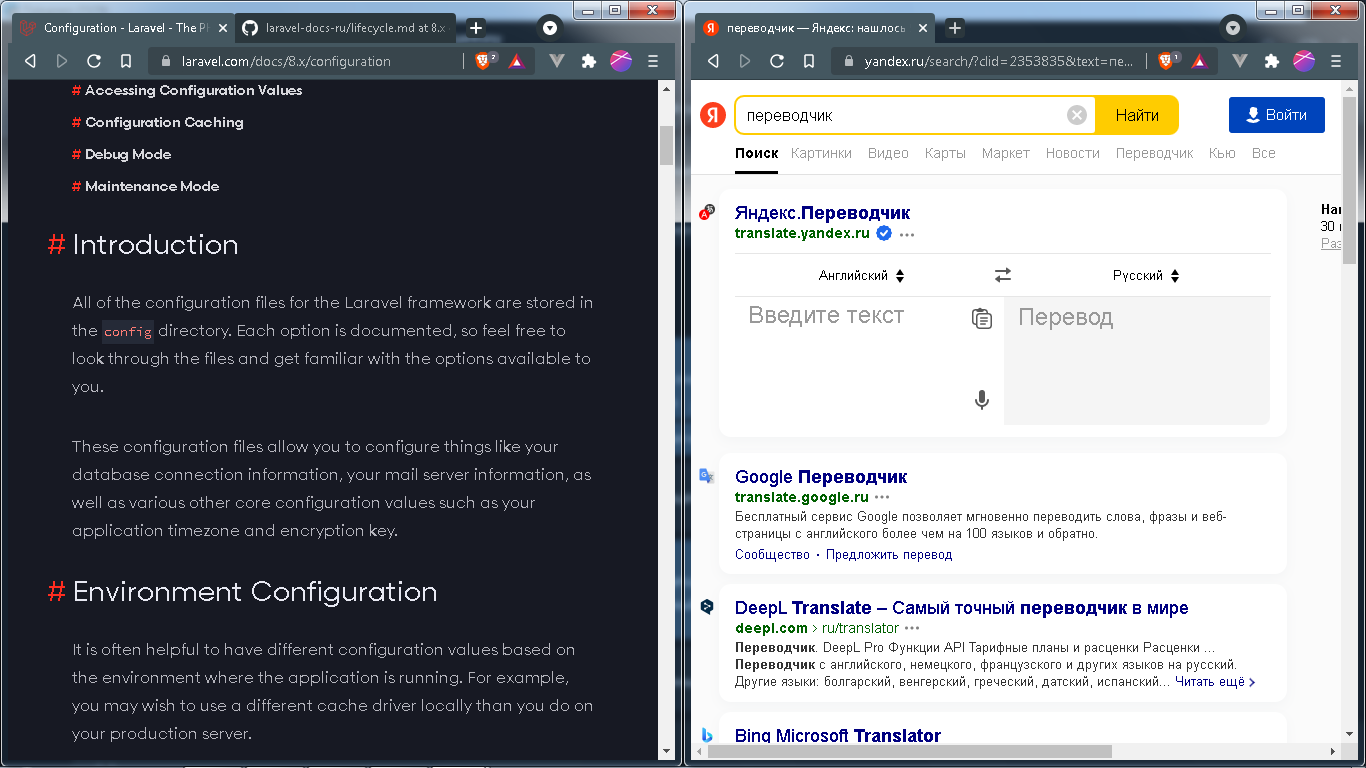This screenshot has width=1366, height=768.
Task: Bookmark the Yandex search page
Action: (x=809, y=61)
